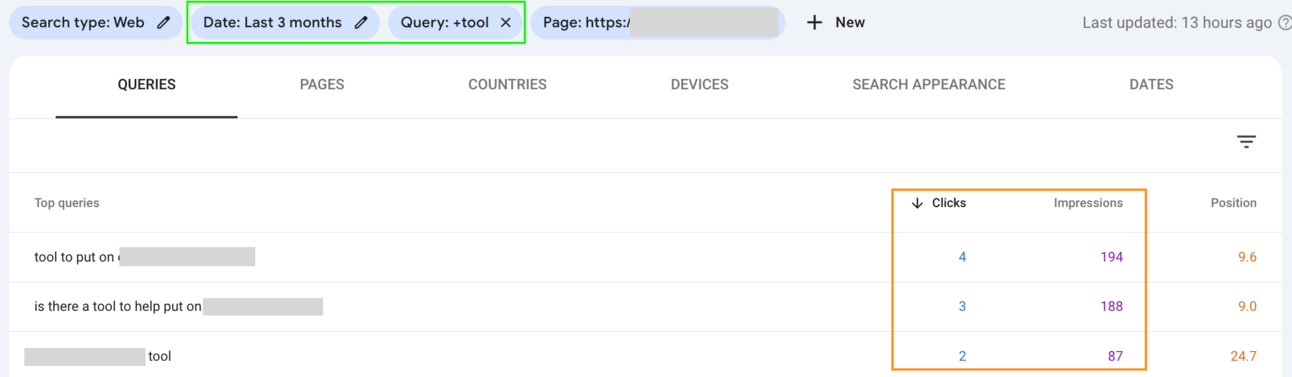Sort the table by Impressions column
Image resolution: width=1292 pixels, height=377 pixels.
[1088, 203]
